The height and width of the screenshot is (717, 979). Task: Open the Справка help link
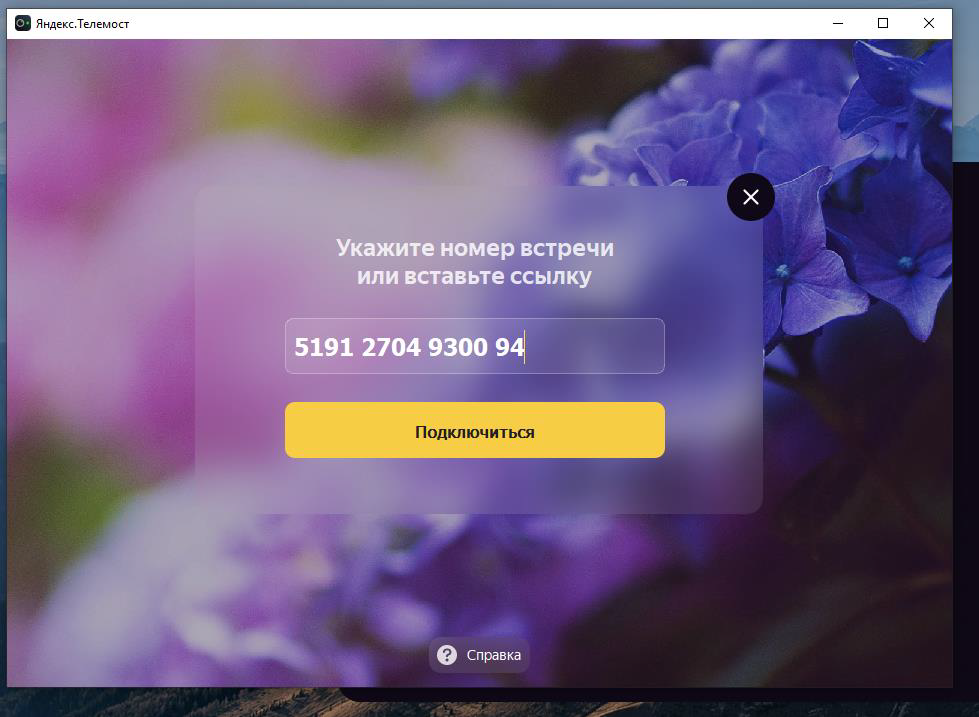tap(479, 655)
